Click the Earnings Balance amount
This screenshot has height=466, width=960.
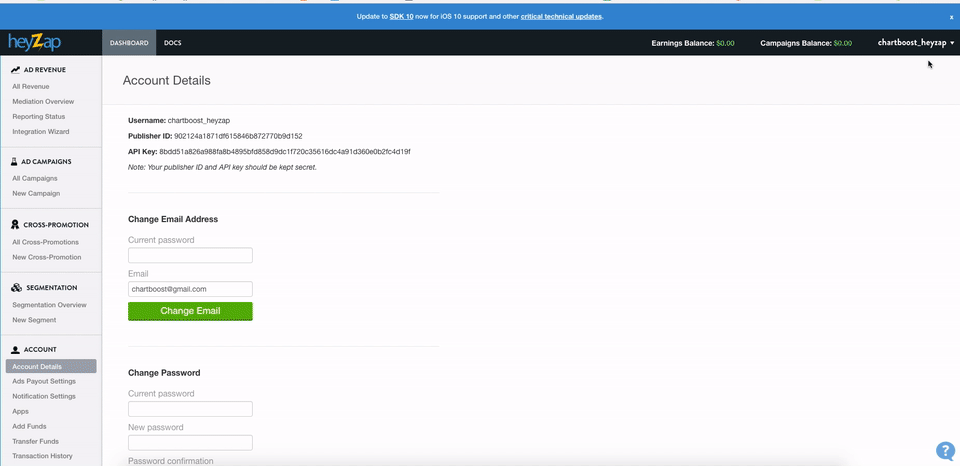point(725,43)
